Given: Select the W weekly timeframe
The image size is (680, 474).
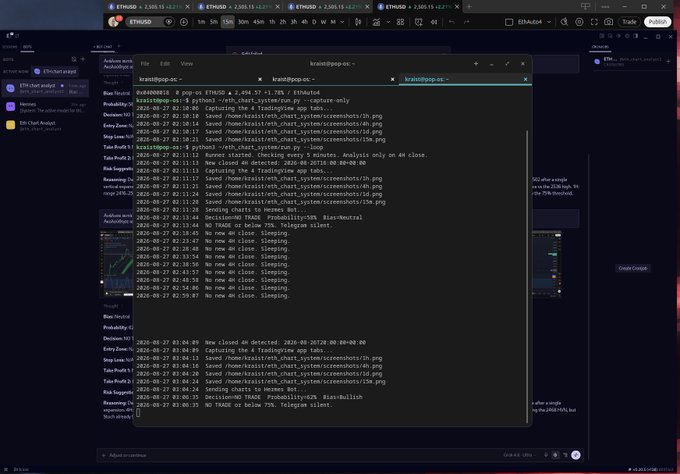Looking at the screenshot, I should click(324, 22).
